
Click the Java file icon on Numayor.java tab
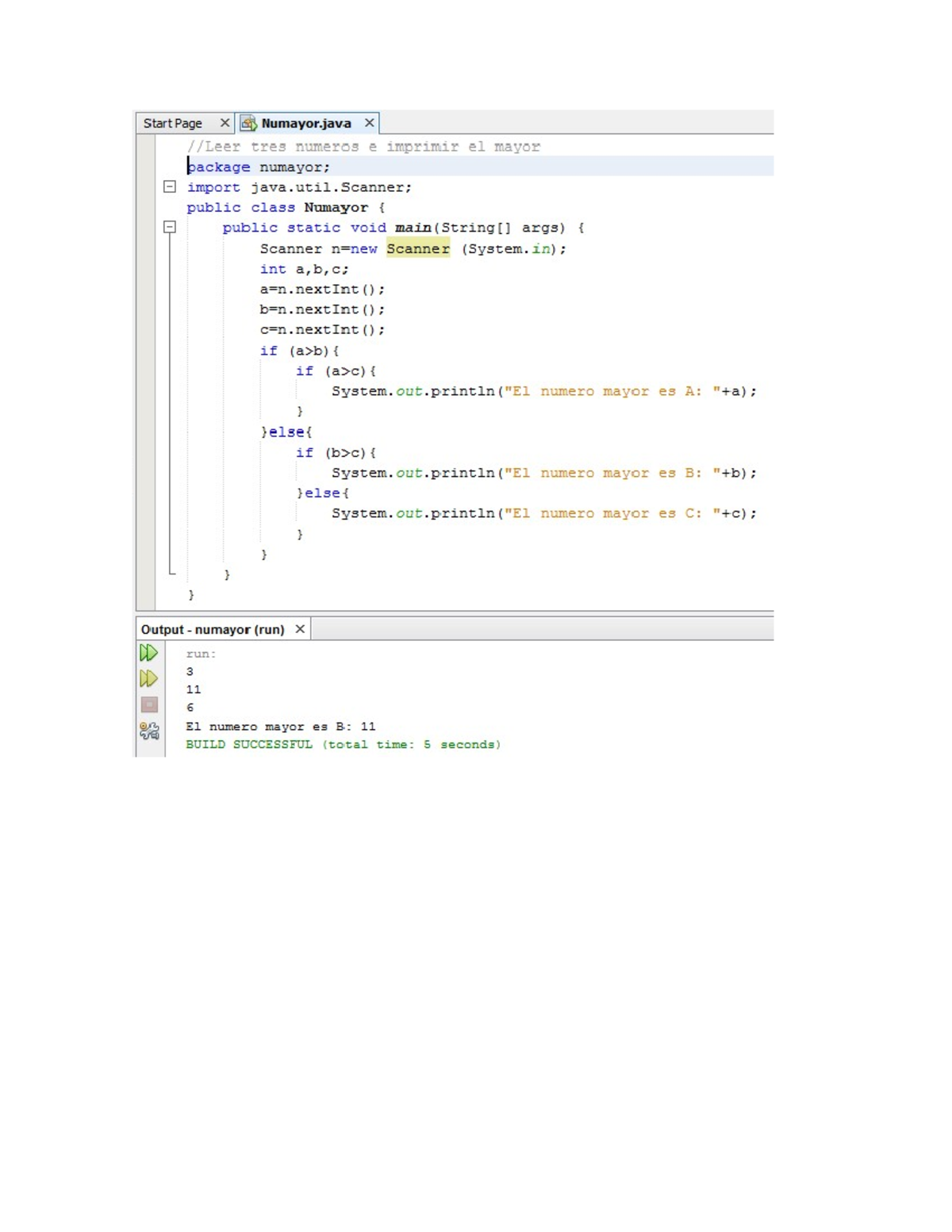tap(248, 123)
